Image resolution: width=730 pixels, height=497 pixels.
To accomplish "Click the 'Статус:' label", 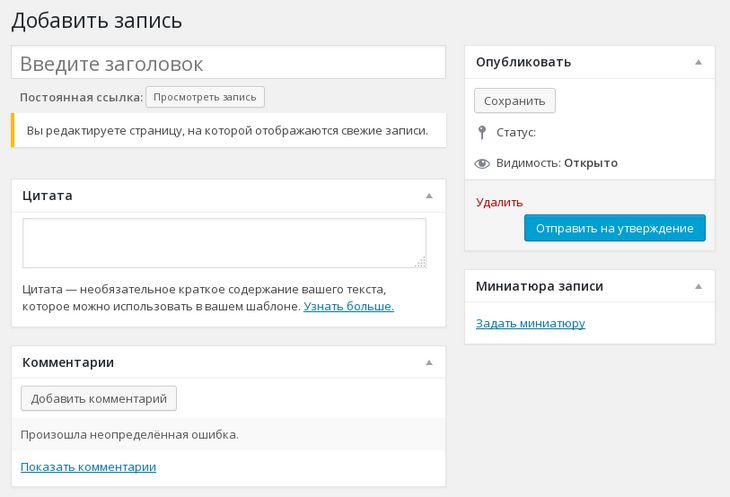I will (x=516, y=133).
